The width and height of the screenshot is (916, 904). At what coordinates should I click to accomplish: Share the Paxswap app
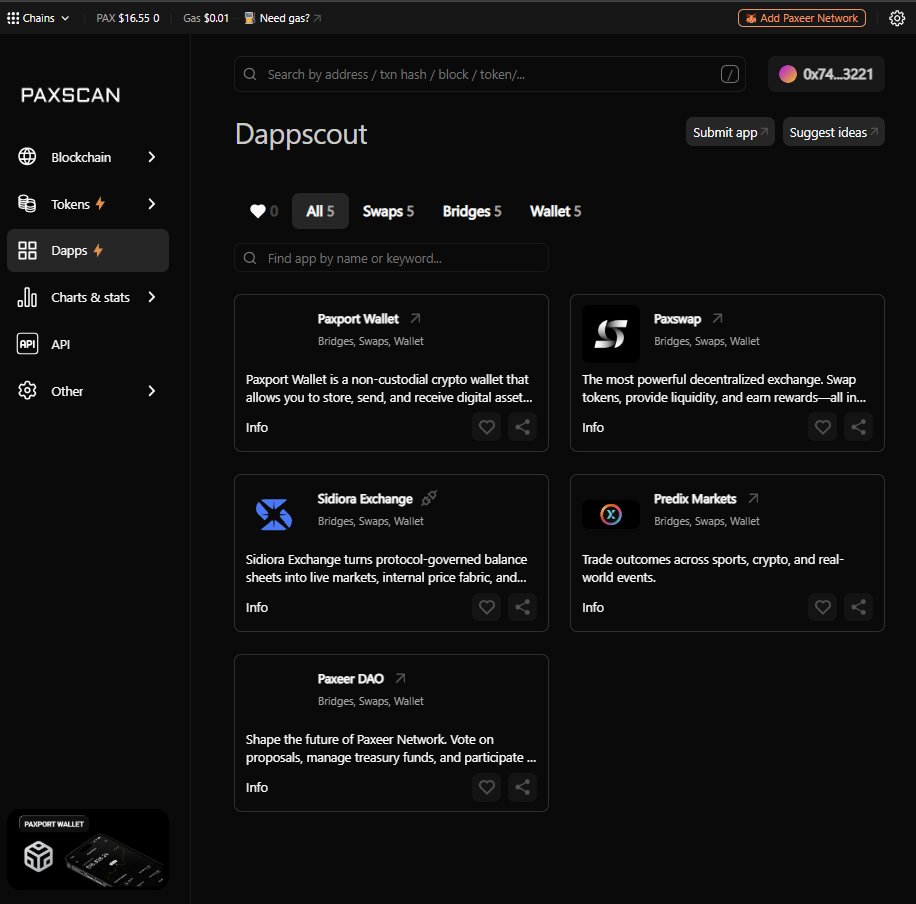click(x=858, y=427)
